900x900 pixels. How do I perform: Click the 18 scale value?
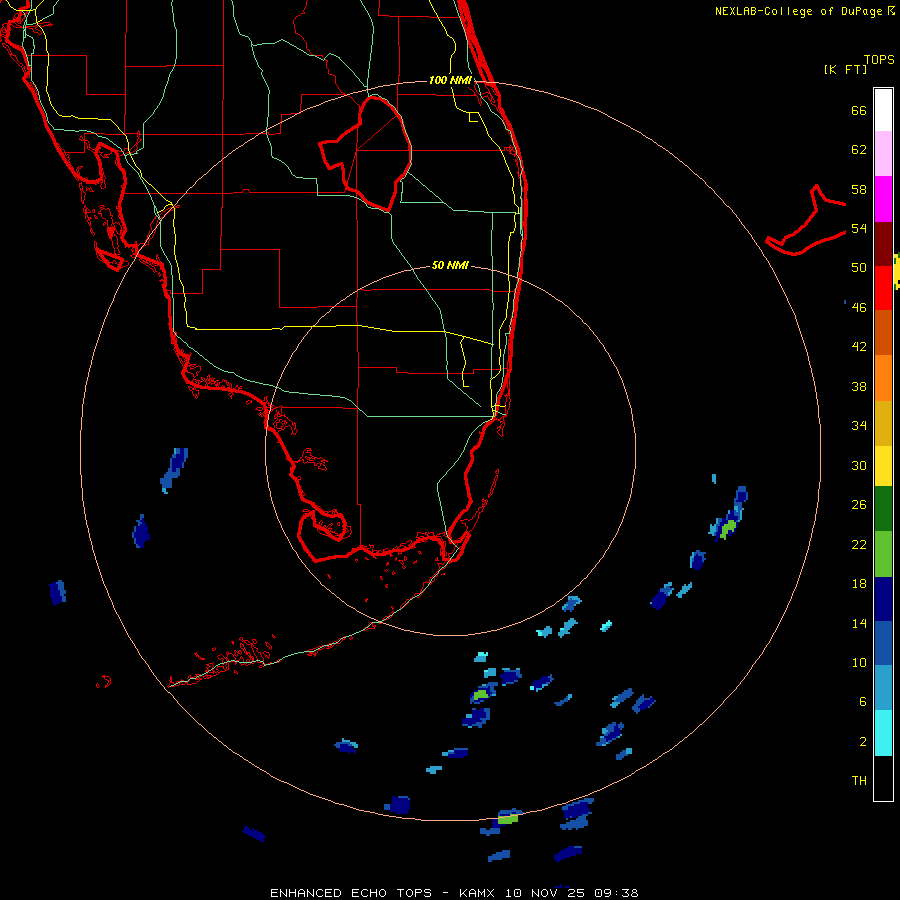coord(859,584)
